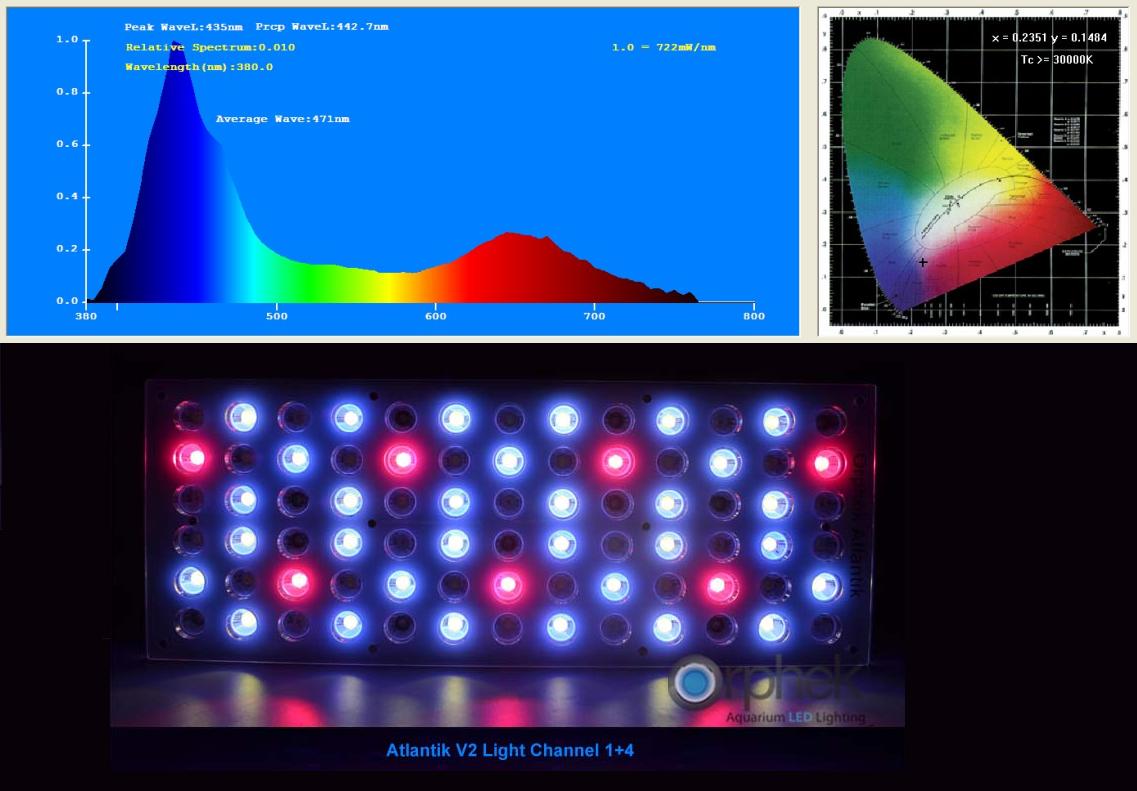Click the '500' wavelength axis label
The image size is (1137, 791).
click(x=276, y=316)
